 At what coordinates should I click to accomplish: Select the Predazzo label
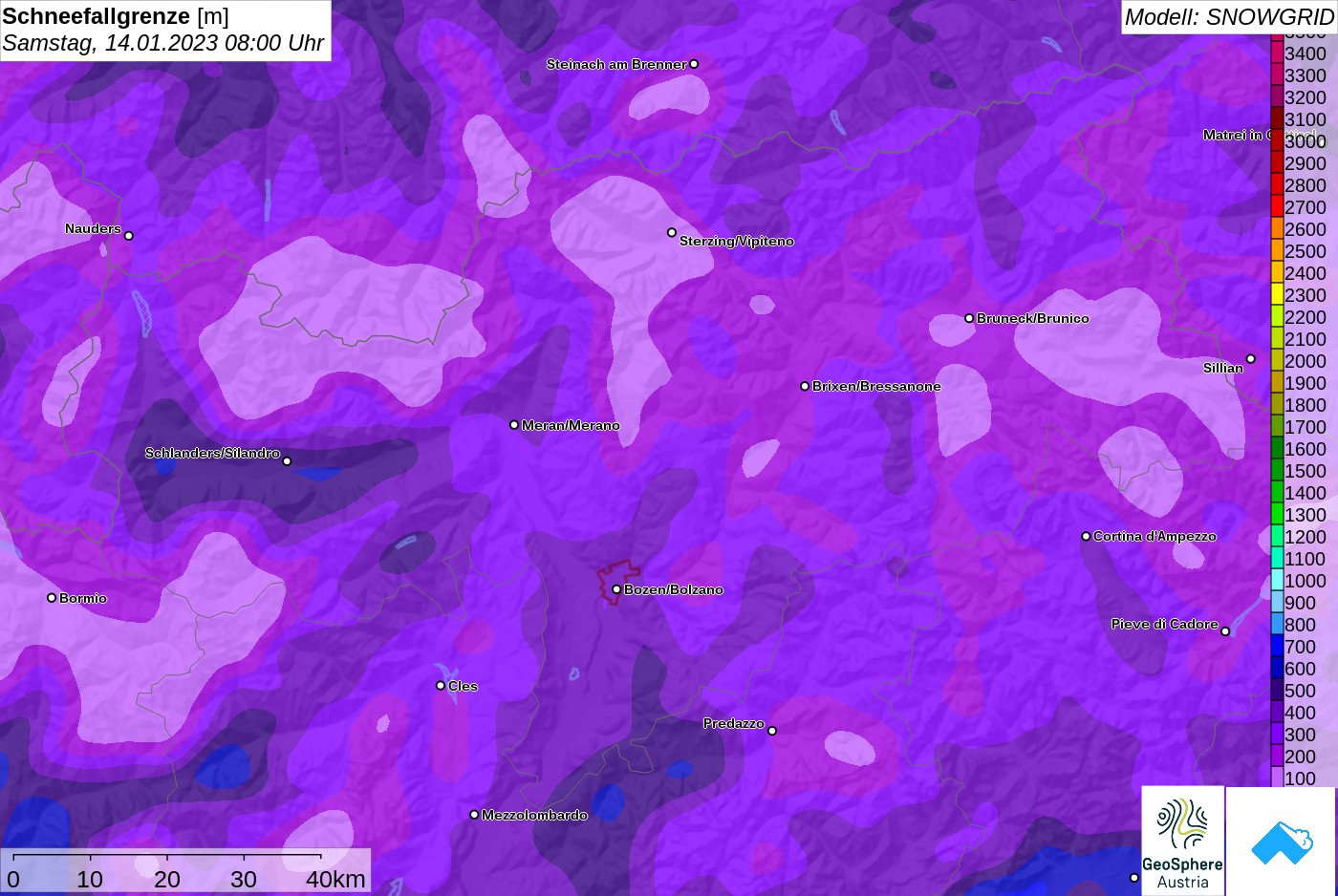pyautogui.click(x=734, y=723)
